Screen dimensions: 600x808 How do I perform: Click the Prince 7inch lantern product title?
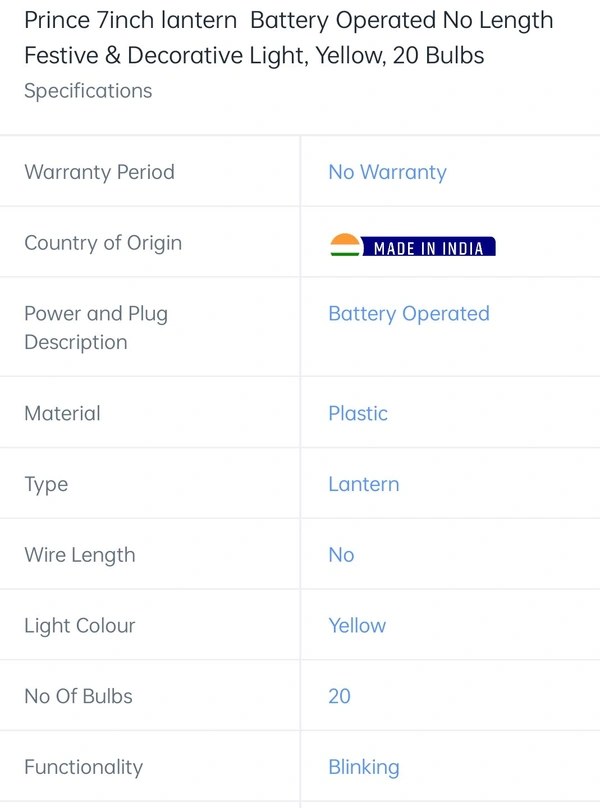click(289, 38)
